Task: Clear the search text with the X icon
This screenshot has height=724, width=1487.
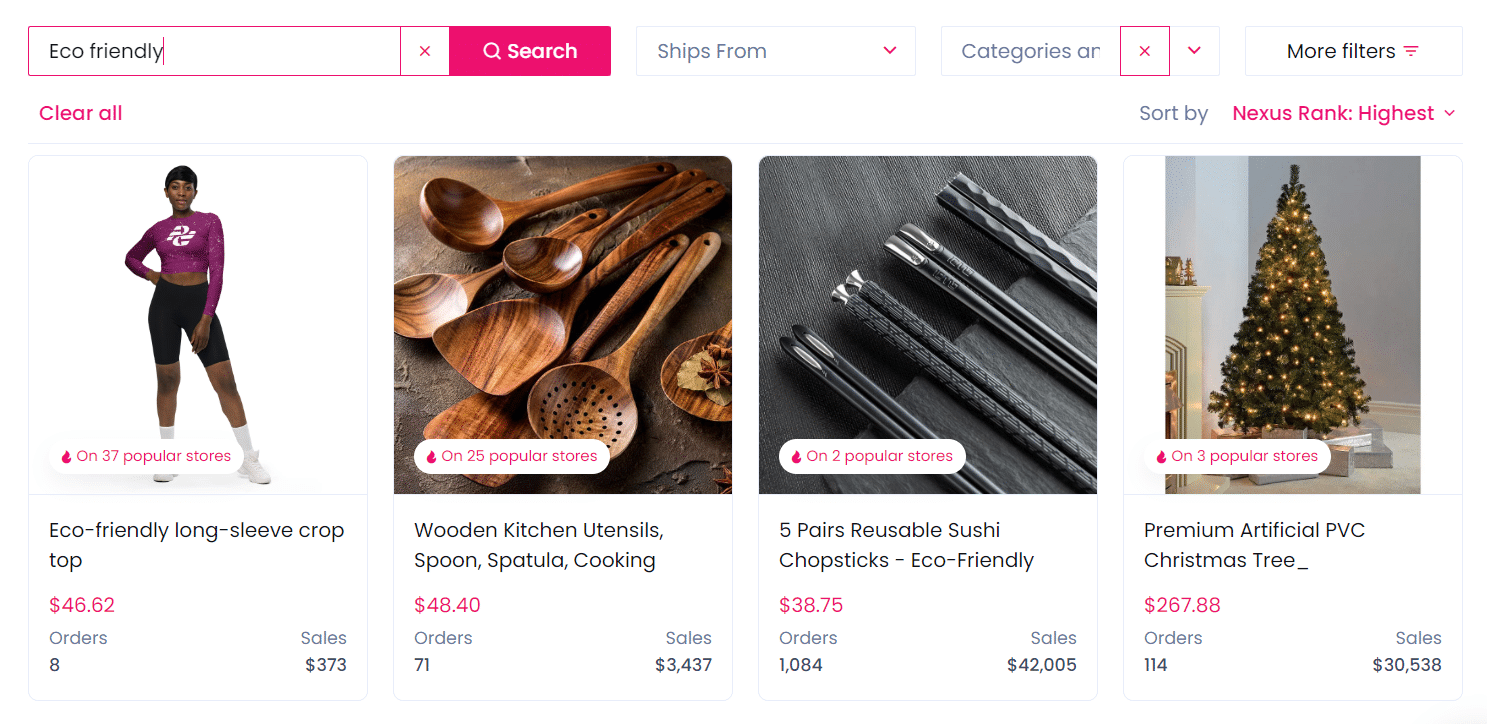Action: point(425,51)
